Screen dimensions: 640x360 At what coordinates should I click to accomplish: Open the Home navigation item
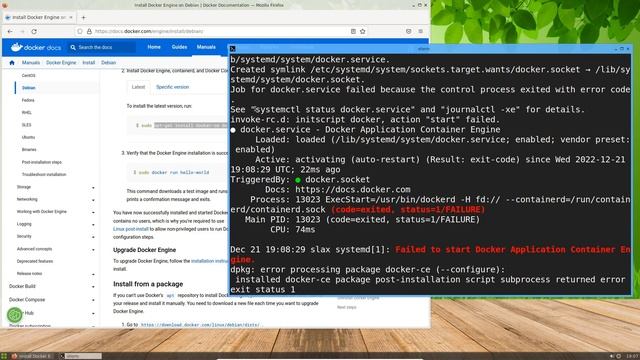click(x=154, y=47)
